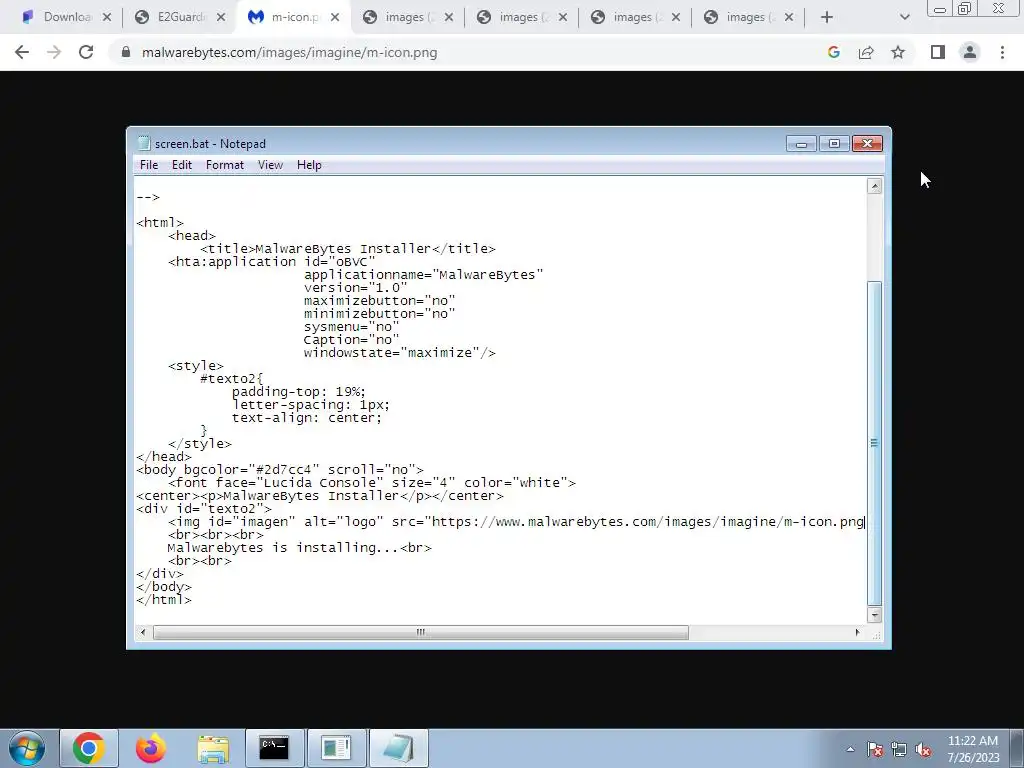Reload the current page
Screen dimensions: 1024x768
(x=86, y=52)
